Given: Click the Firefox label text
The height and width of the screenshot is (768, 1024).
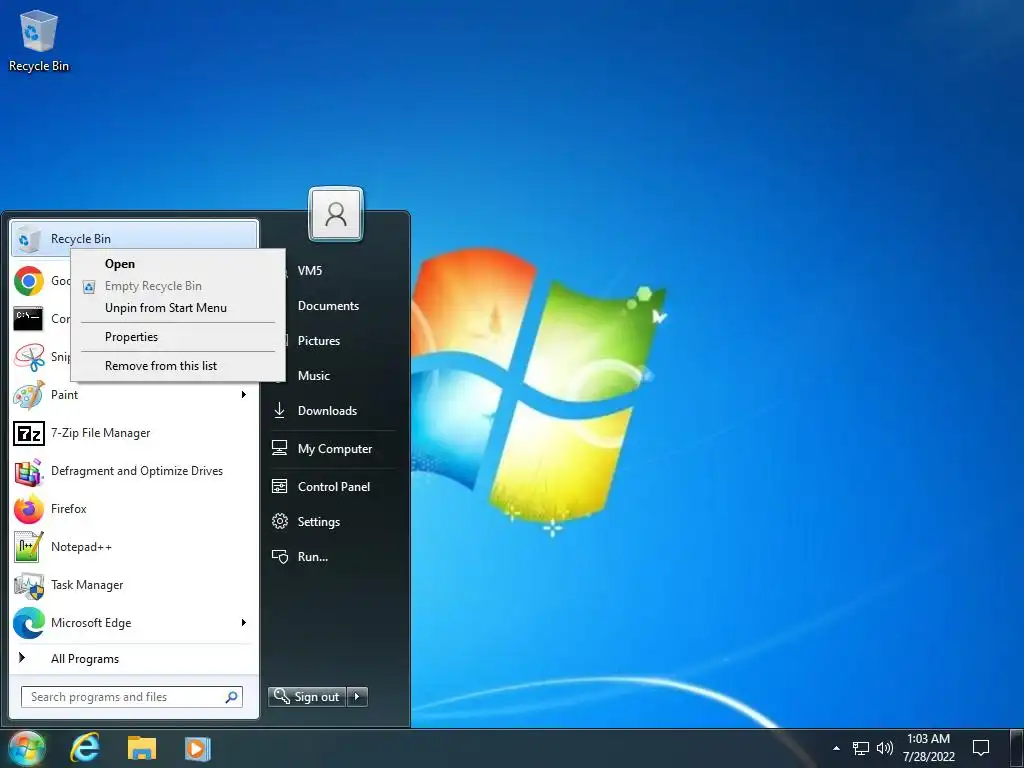Looking at the screenshot, I should [69, 509].
